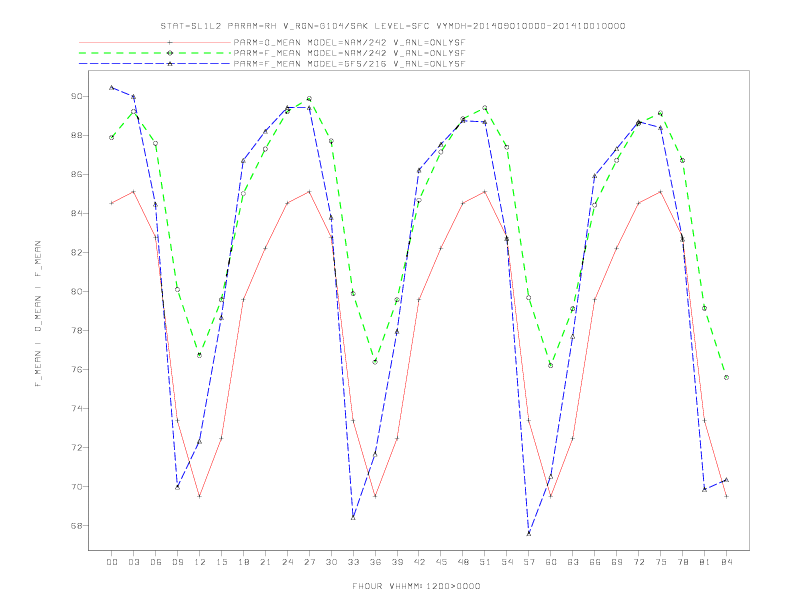Click x-axis tick label 69
The width and height of the screenshot is (792, 612).
coord(617,562)
